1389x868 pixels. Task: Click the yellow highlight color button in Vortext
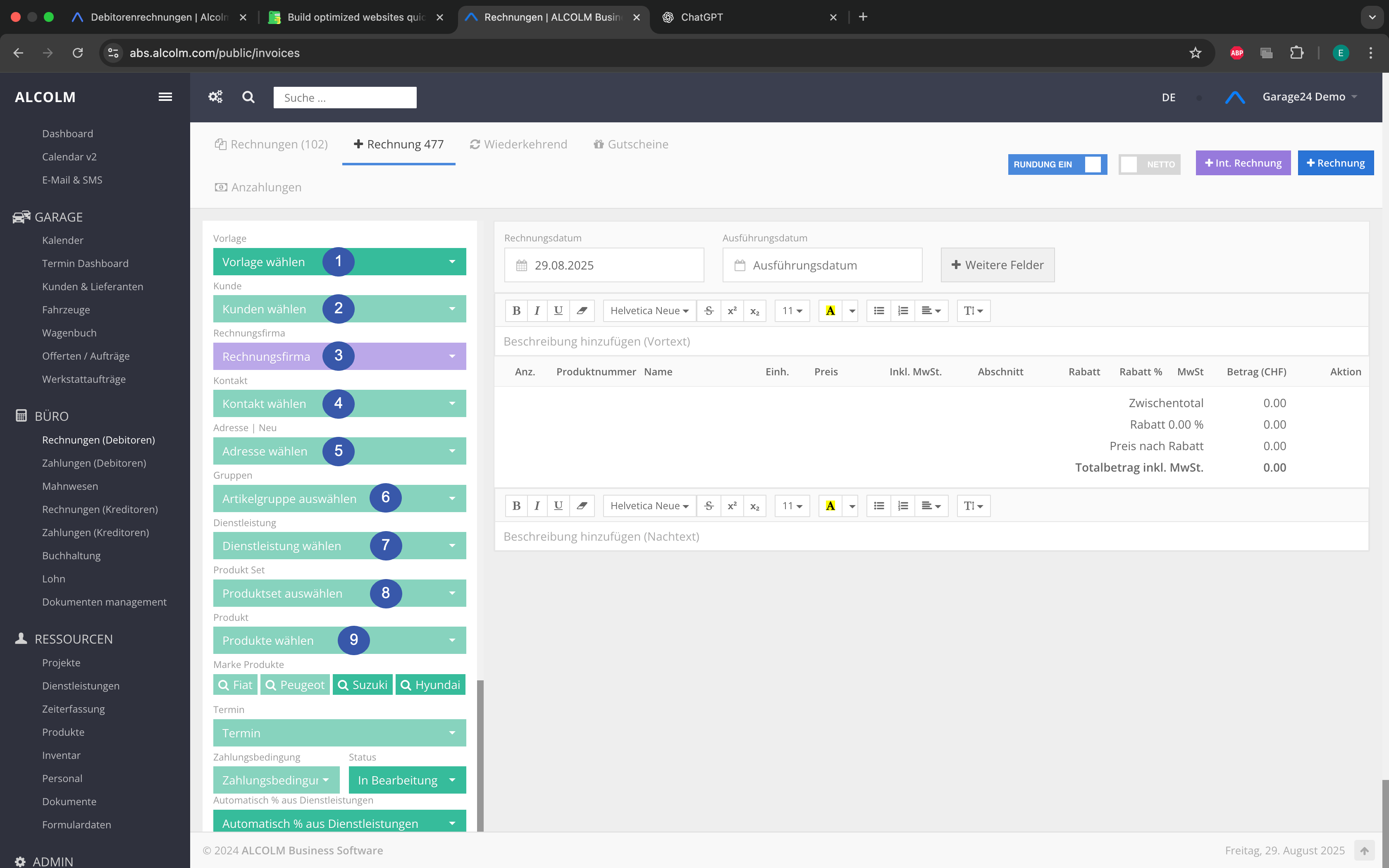830,310
